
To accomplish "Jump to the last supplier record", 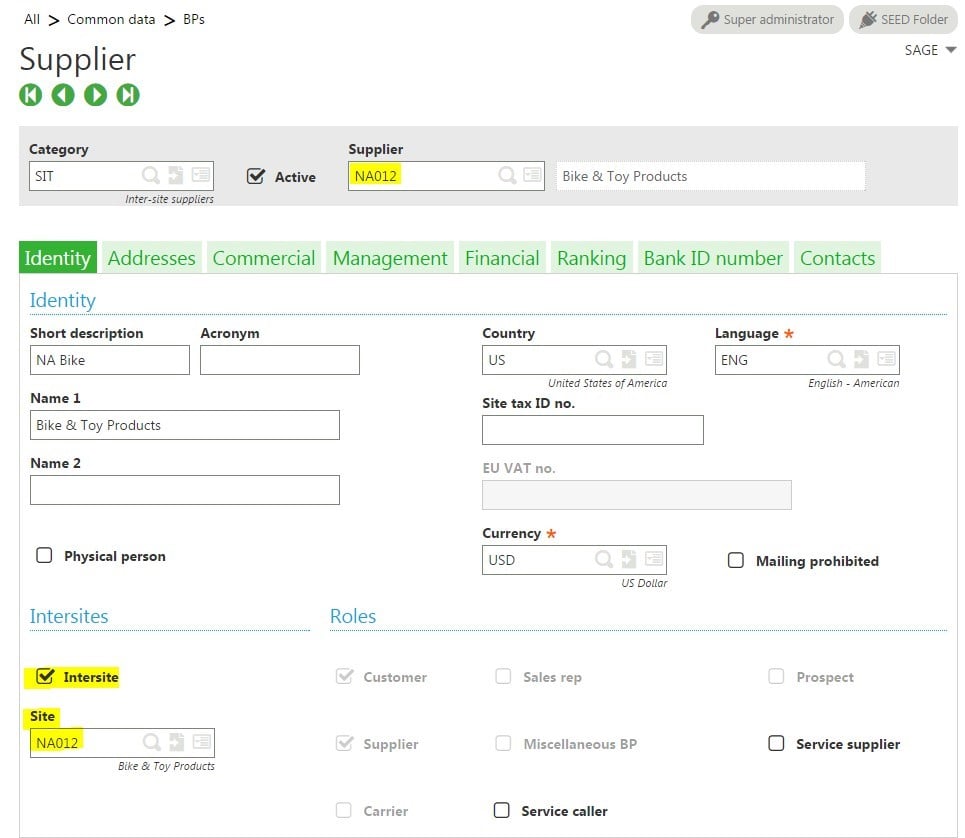I will (128, 95).
